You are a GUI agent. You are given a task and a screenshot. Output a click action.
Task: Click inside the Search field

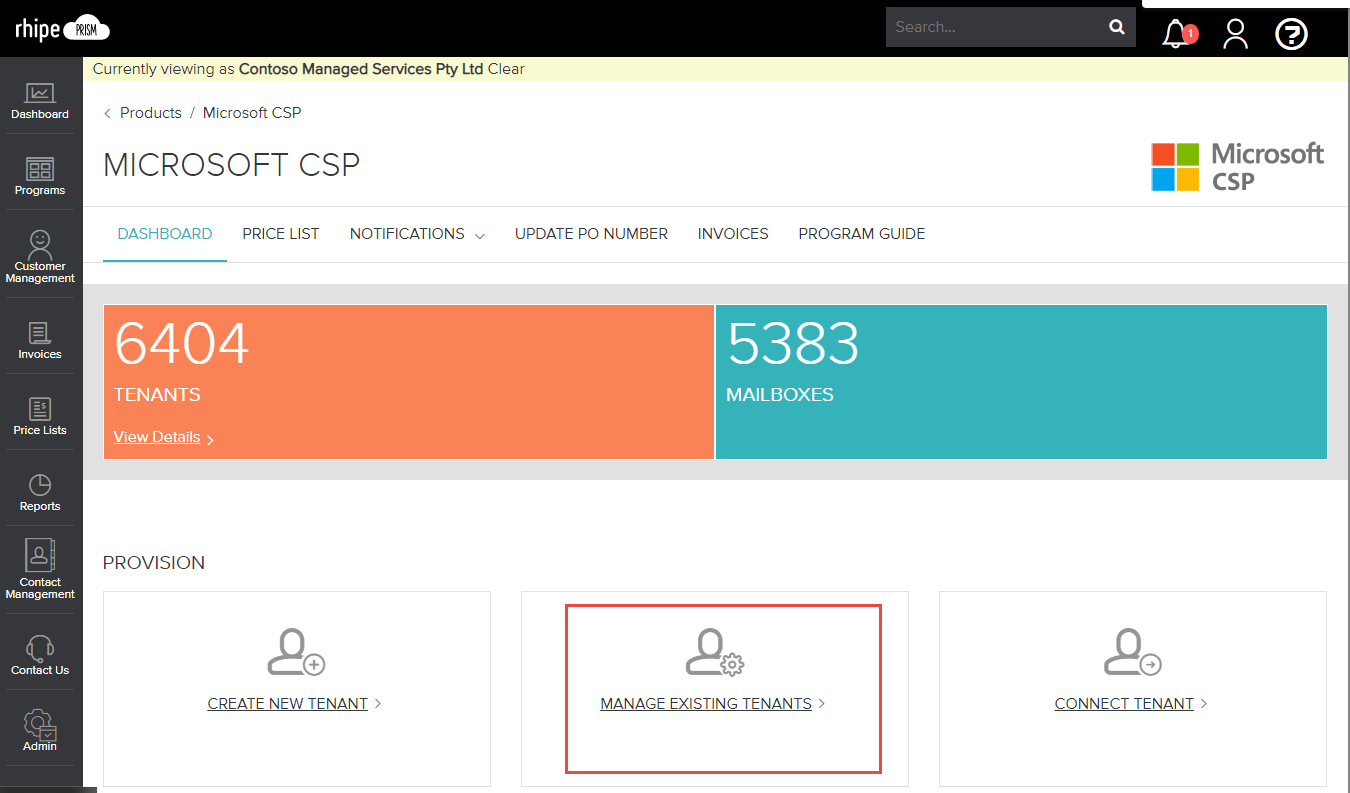coord(990,27)
